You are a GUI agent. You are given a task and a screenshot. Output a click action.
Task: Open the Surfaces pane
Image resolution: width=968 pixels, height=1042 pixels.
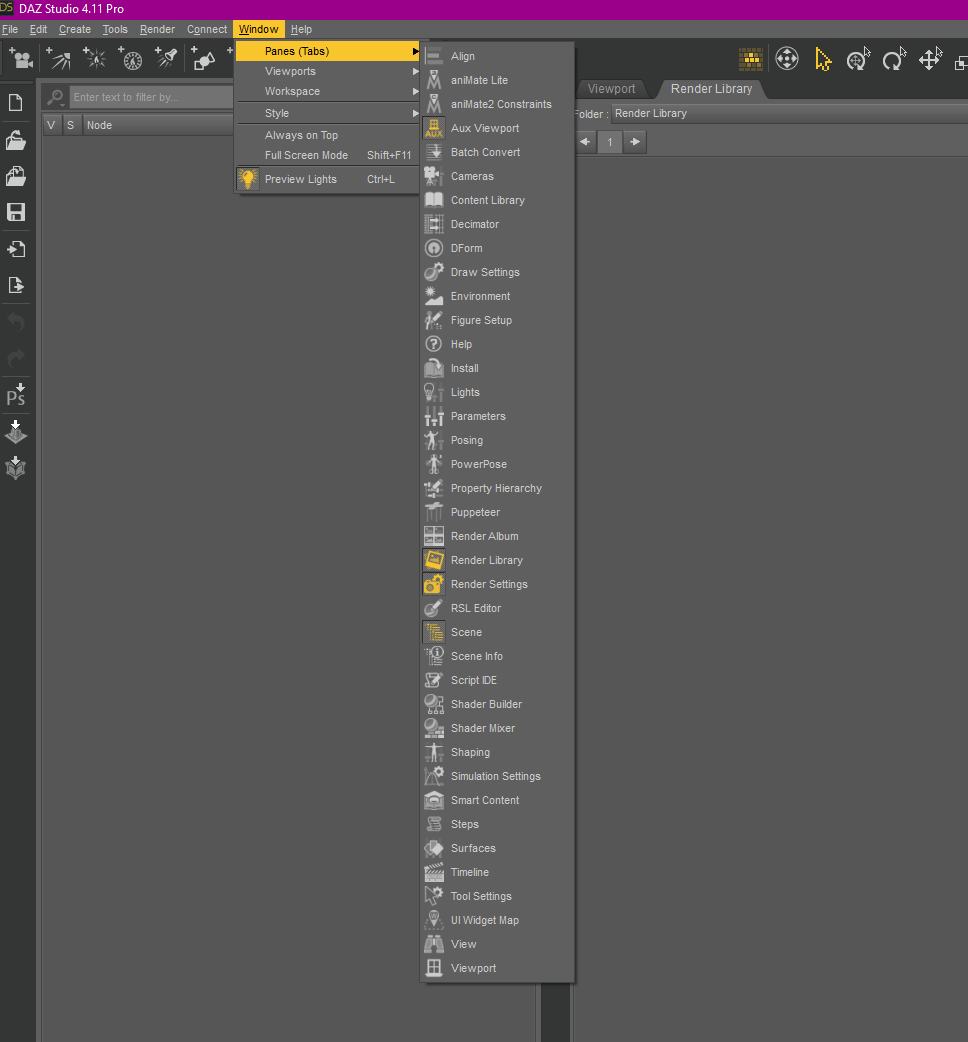498,848
